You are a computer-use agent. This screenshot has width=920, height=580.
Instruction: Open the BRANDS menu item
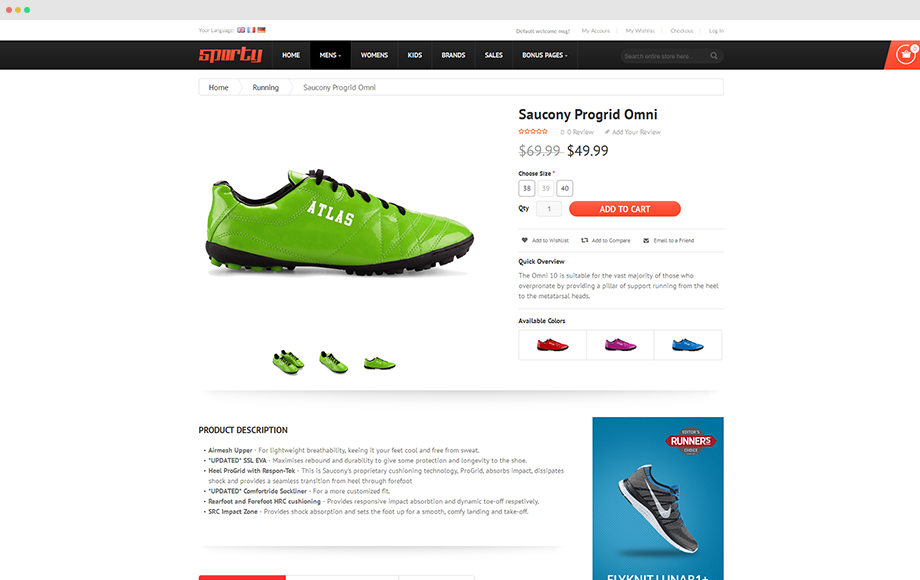tap(454, 55)
